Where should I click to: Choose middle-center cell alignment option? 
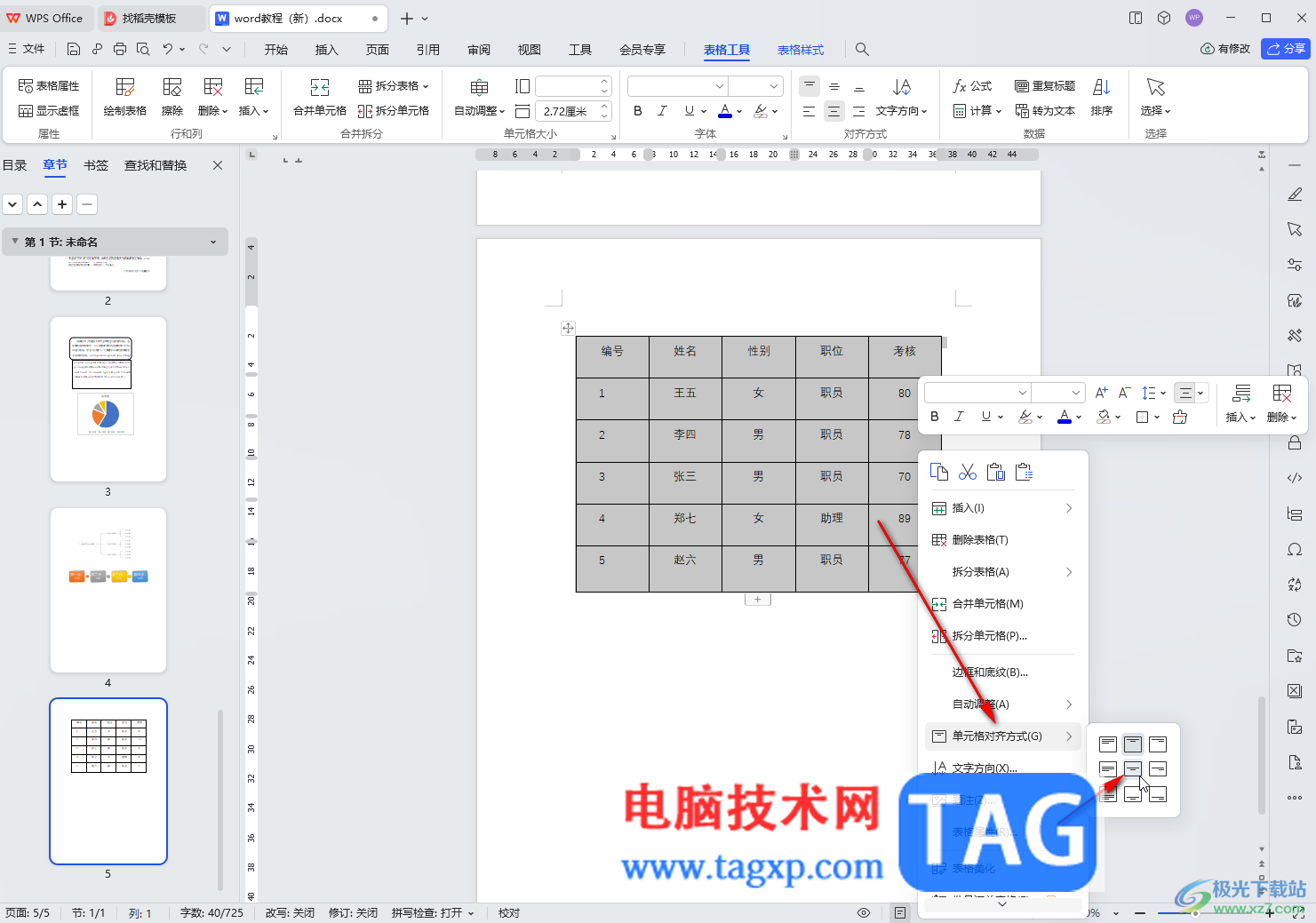tap(1133, 769)
